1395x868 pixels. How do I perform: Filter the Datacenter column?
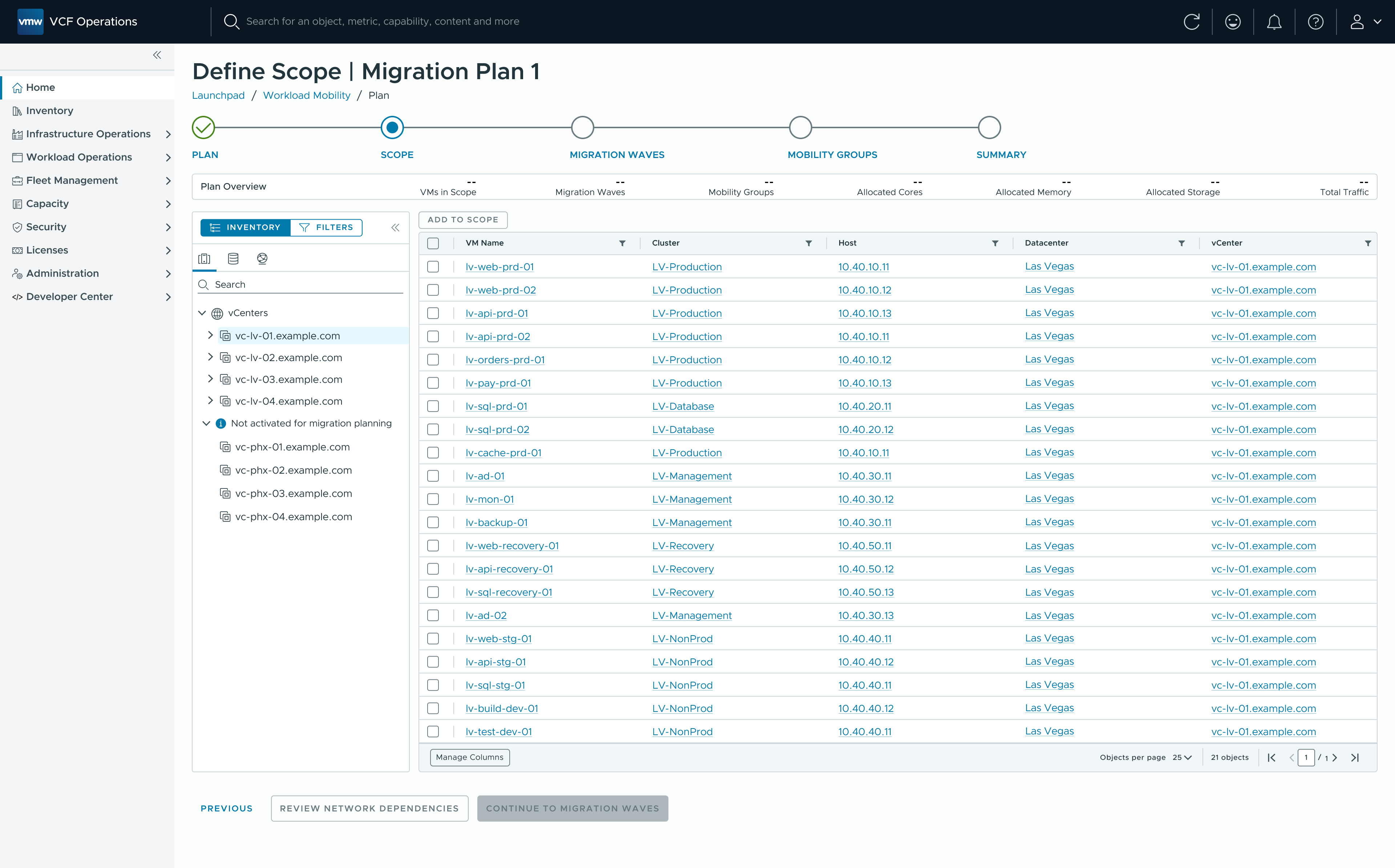pos(1181,243)
